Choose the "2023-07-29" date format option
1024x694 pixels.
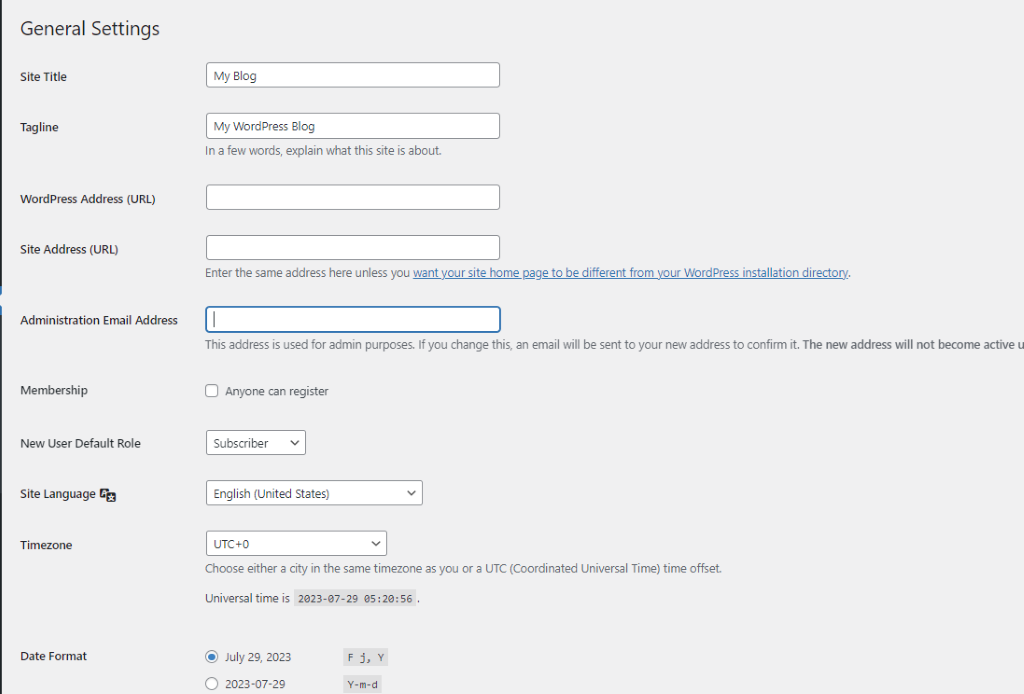pyautogui.click(x=211, y=683)
